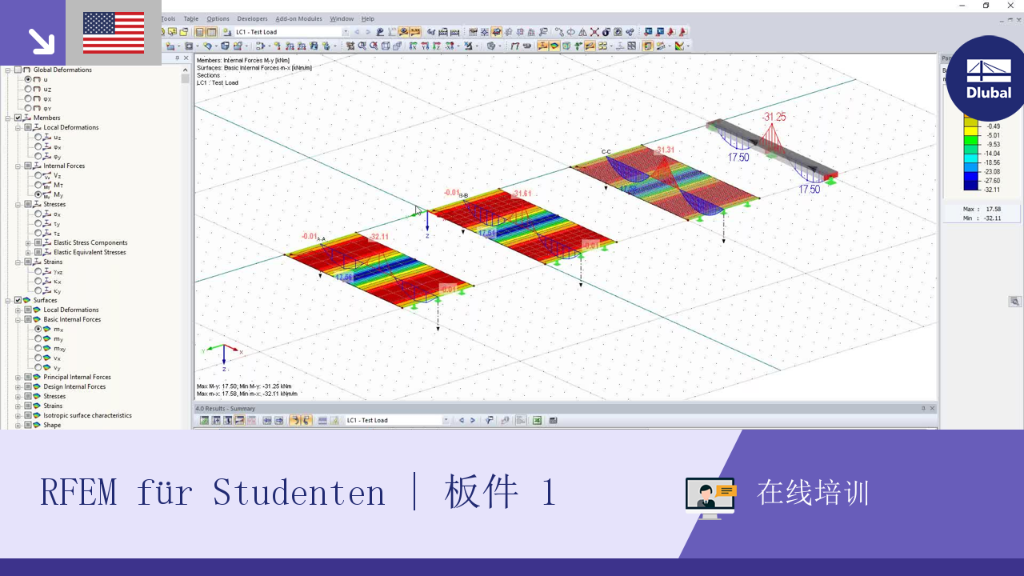Select the My internal force radio button

tap(38, 195)
